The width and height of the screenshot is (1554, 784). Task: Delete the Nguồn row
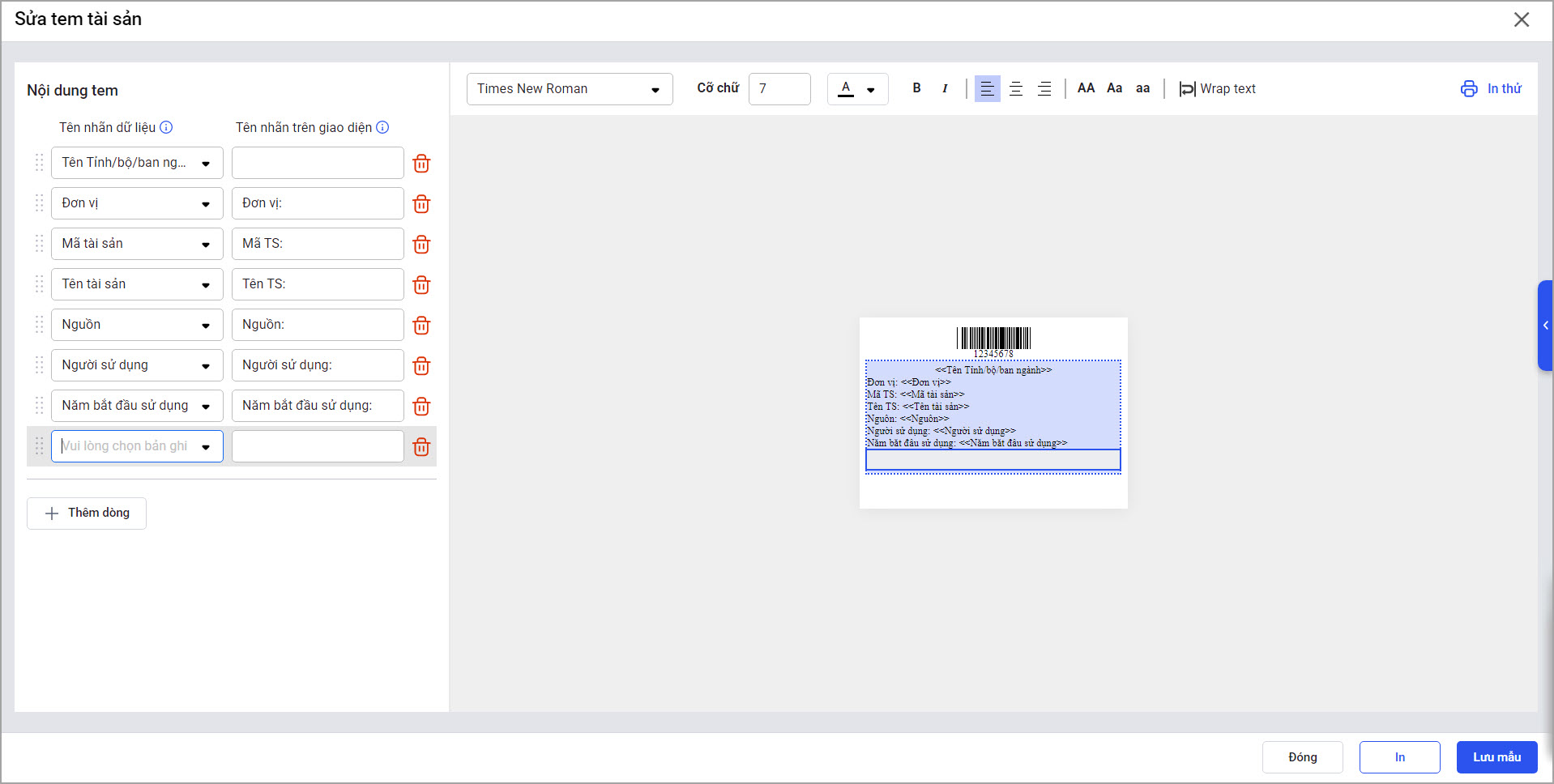tap(421, 325)
